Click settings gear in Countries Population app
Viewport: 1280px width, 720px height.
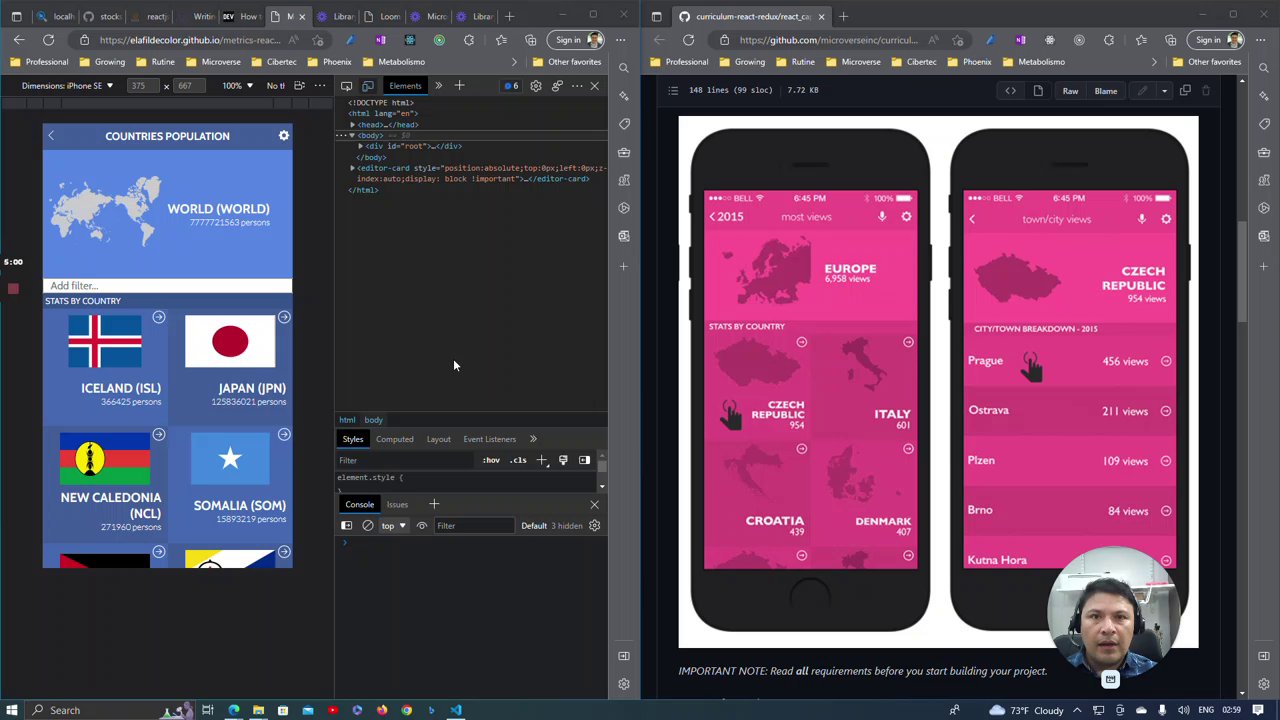[284, 136]
